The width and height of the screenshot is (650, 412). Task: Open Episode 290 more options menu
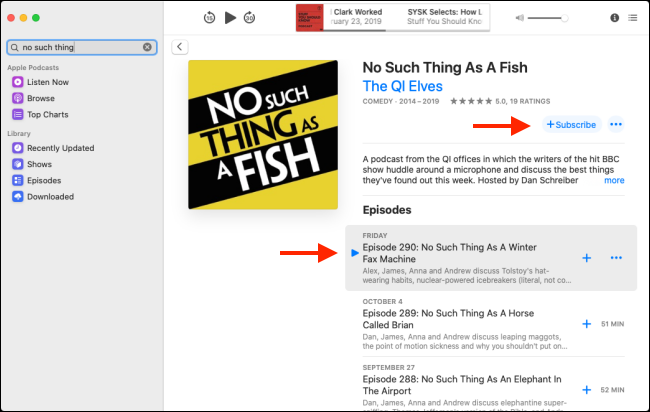[616, 258]
